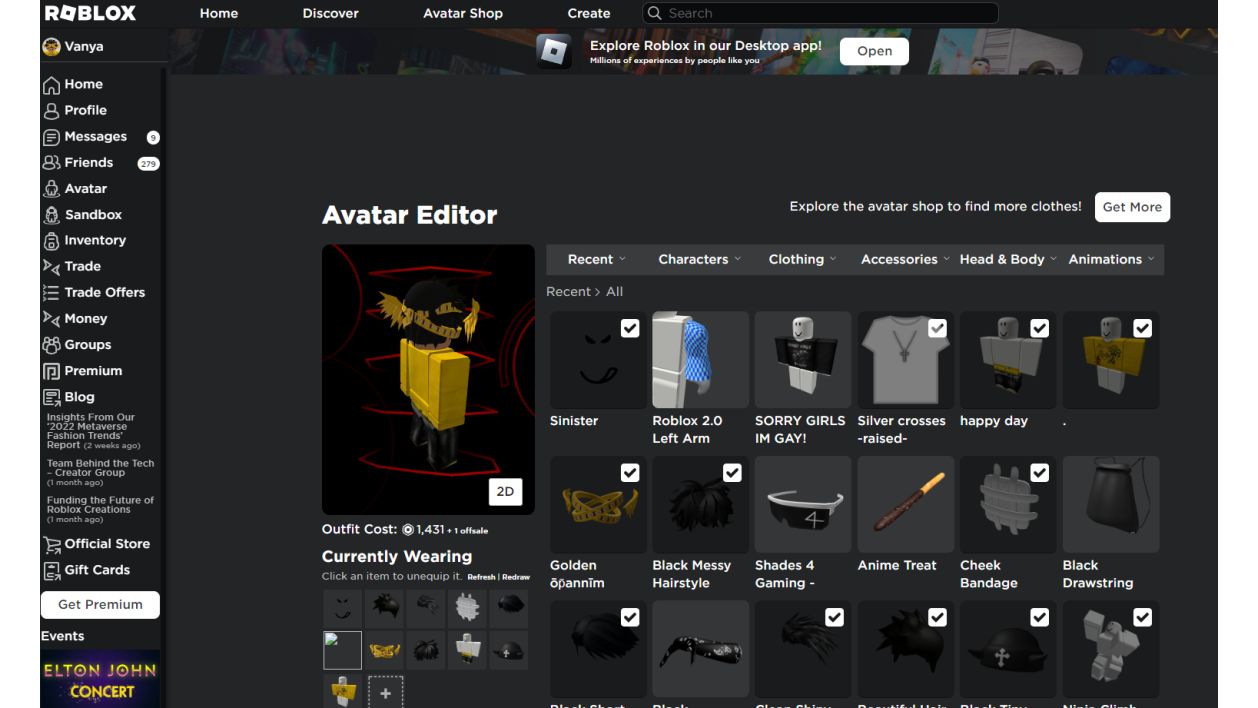This screenshot has width=1258, height=708.
Task: Click the Robux outfit cost icon
Action: pos(408,530)
